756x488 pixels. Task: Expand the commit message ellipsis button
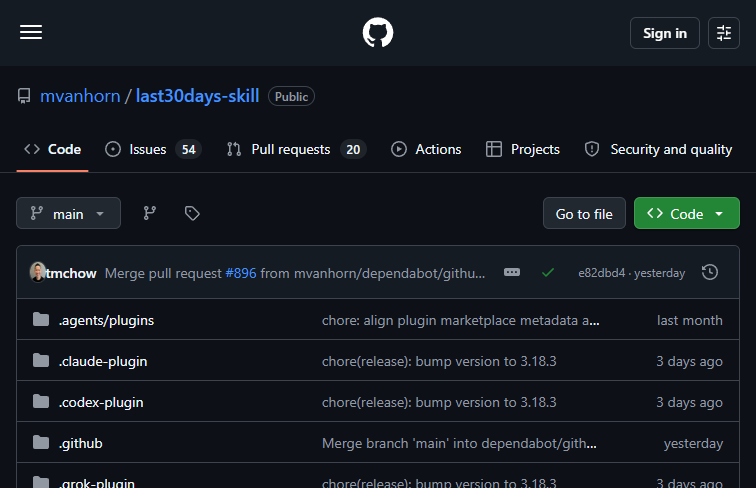pos(512,272)
